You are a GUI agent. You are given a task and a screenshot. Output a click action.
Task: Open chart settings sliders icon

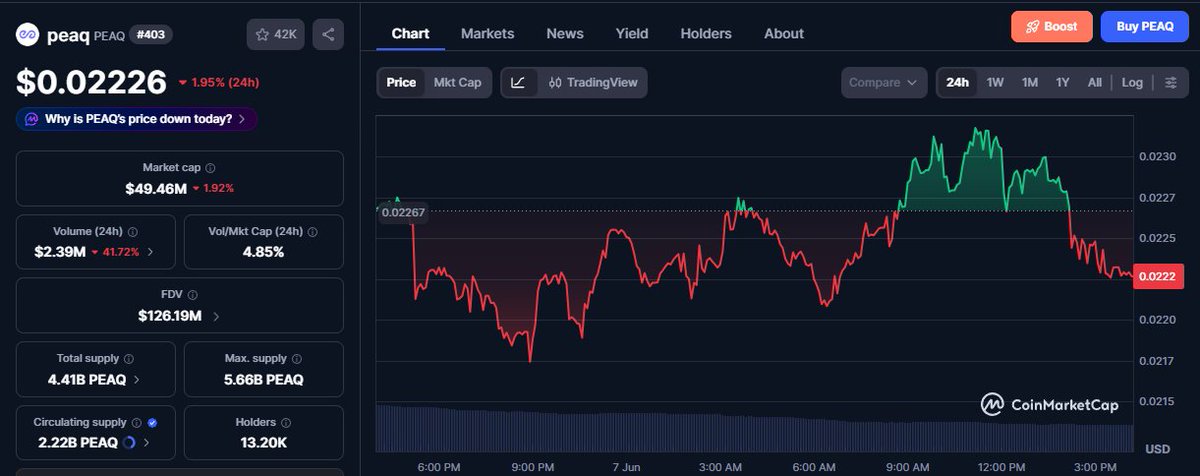click(1170, 82)
